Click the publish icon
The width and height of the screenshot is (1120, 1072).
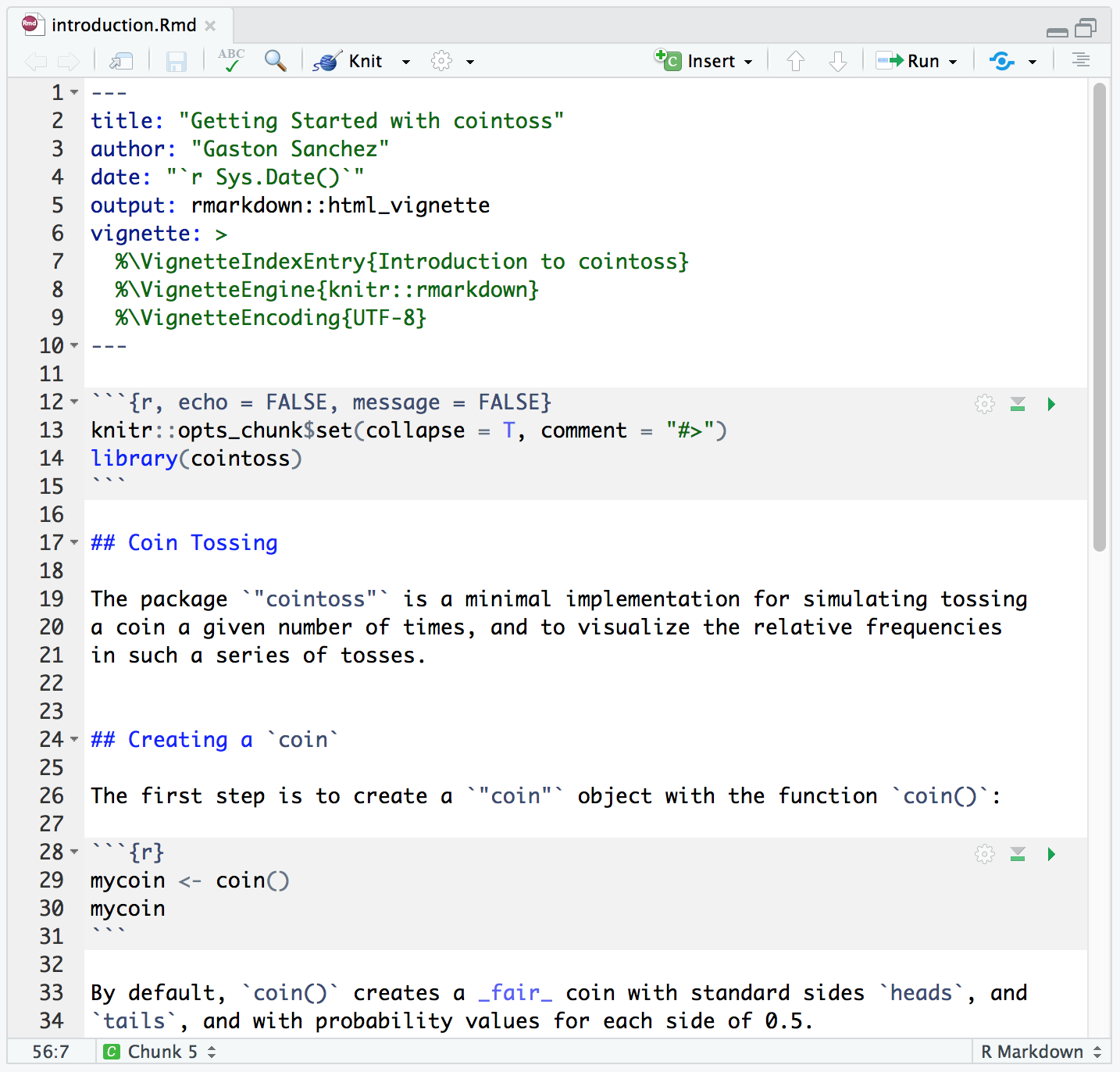point(1001,61)
